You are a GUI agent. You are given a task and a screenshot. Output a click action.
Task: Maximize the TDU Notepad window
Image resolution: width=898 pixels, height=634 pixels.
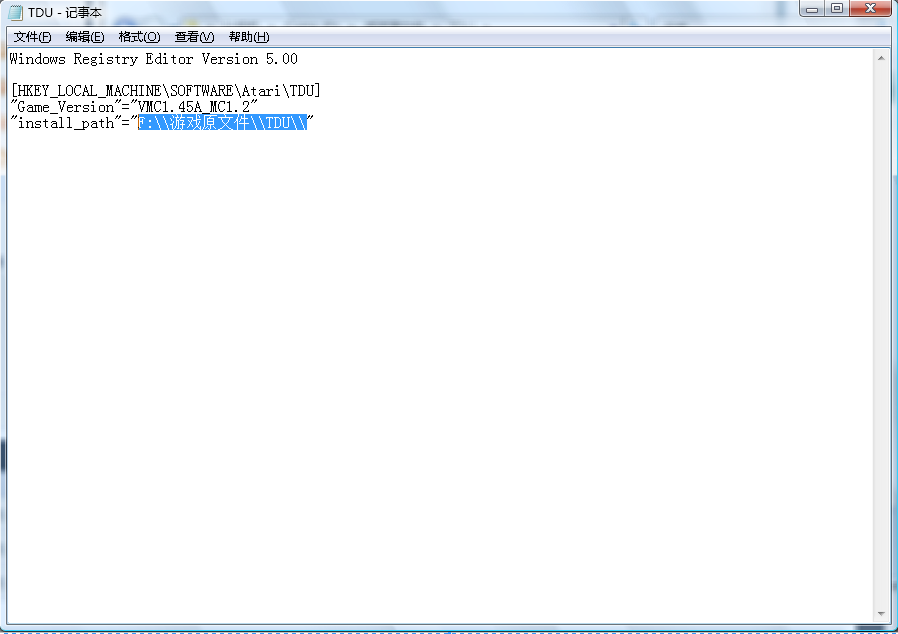(837, 9)
